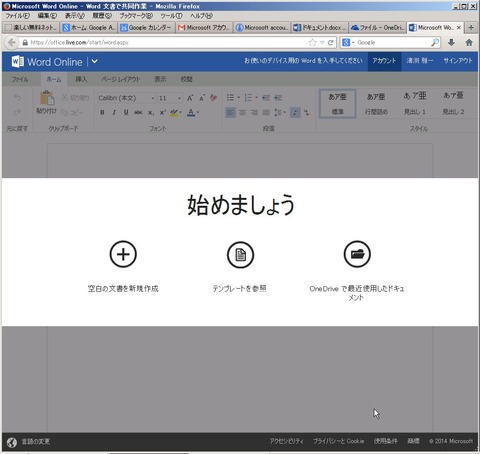
Task: Open the bullet list dropdown arrow
Action: pyautogui.click(x=239, y=98)
